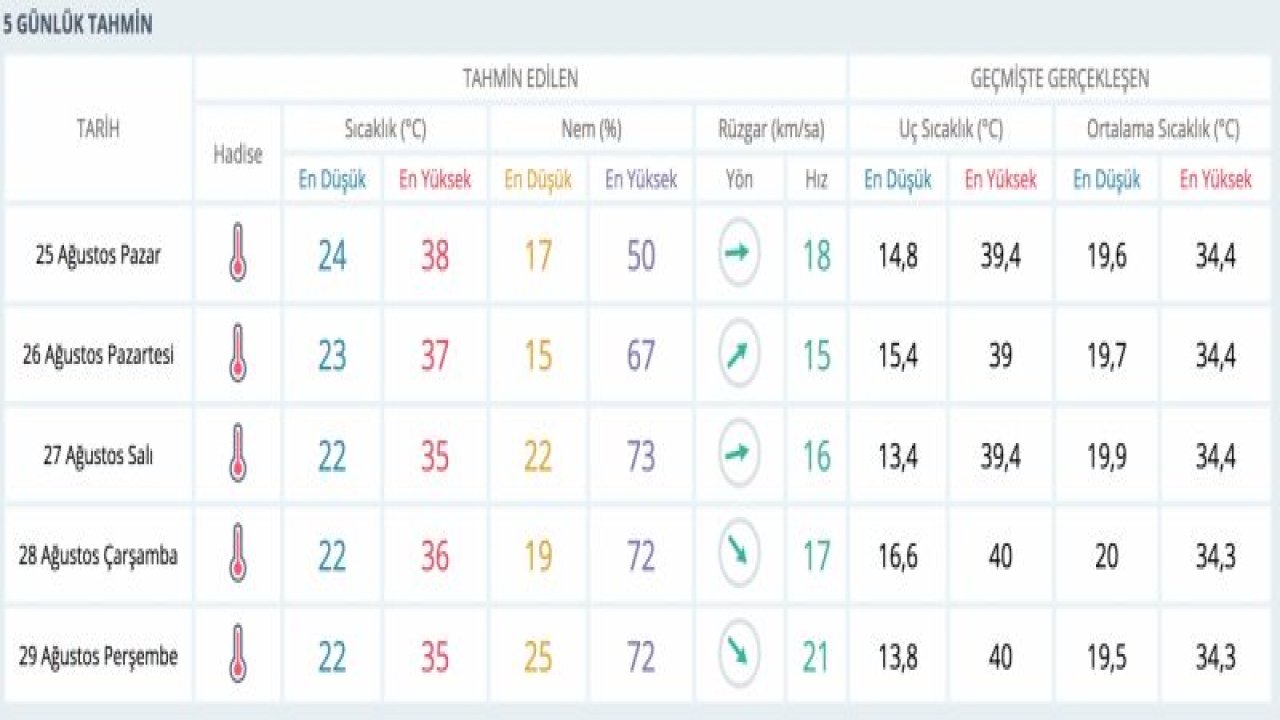
Task: Click the wind direction arrow for 28 Ağustos
Action: coord(738,554)
